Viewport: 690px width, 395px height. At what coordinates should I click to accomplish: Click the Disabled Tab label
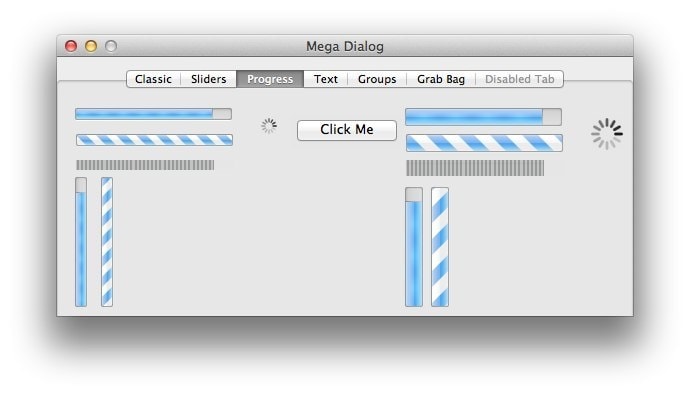[x=519, y=79]
